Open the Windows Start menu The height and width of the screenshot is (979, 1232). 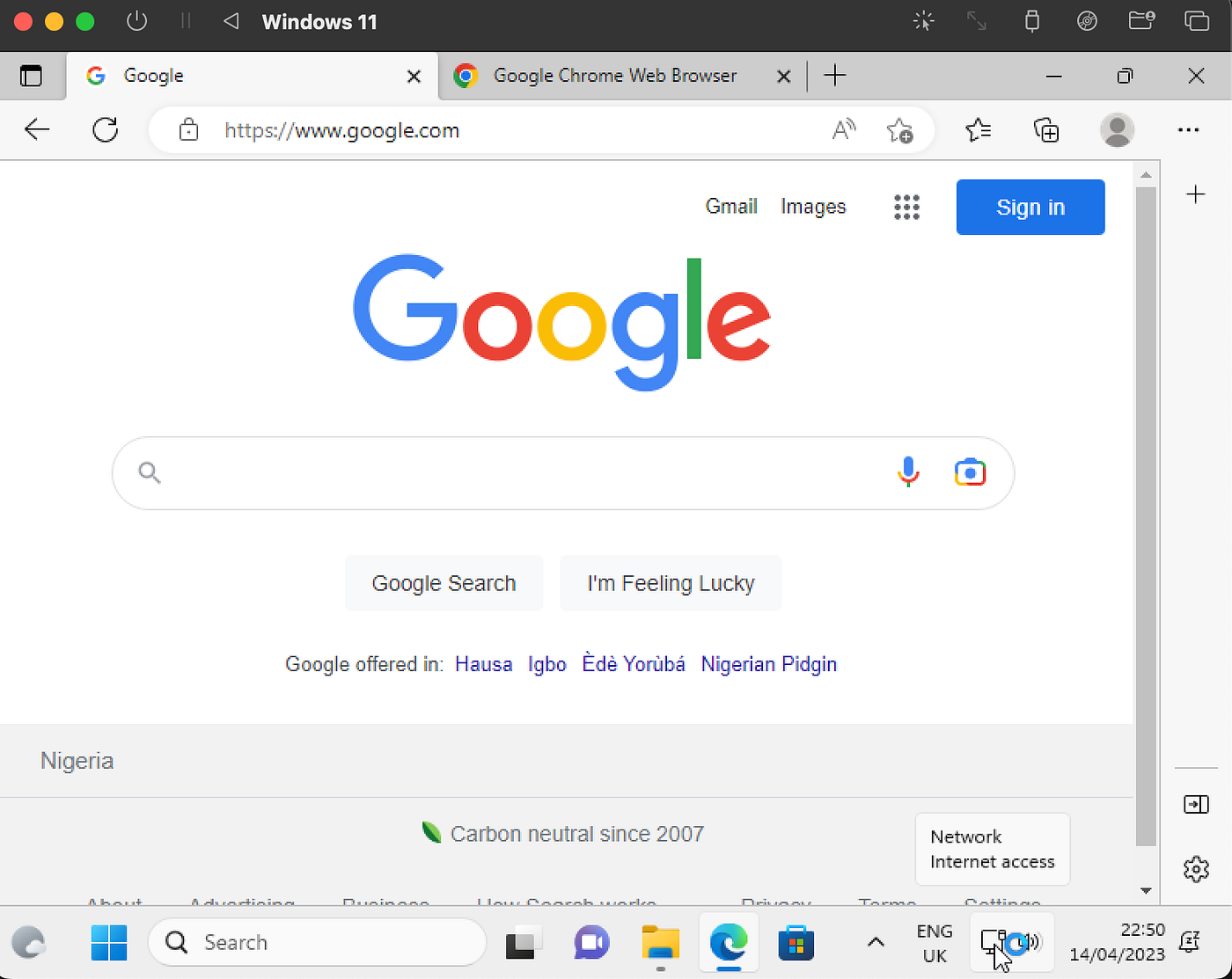109,943
